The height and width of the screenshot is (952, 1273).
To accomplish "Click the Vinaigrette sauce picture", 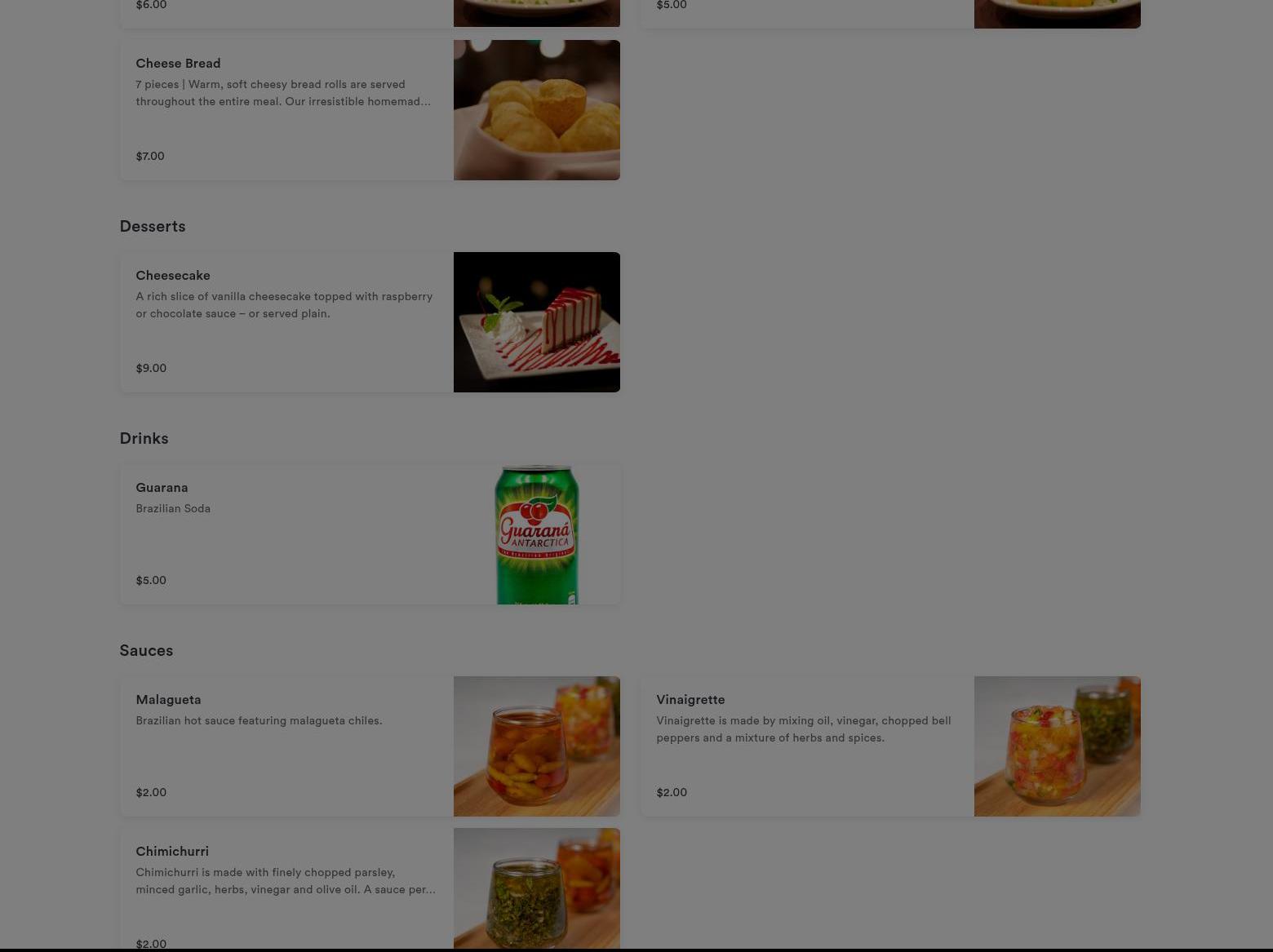I will click(1058, 746).
